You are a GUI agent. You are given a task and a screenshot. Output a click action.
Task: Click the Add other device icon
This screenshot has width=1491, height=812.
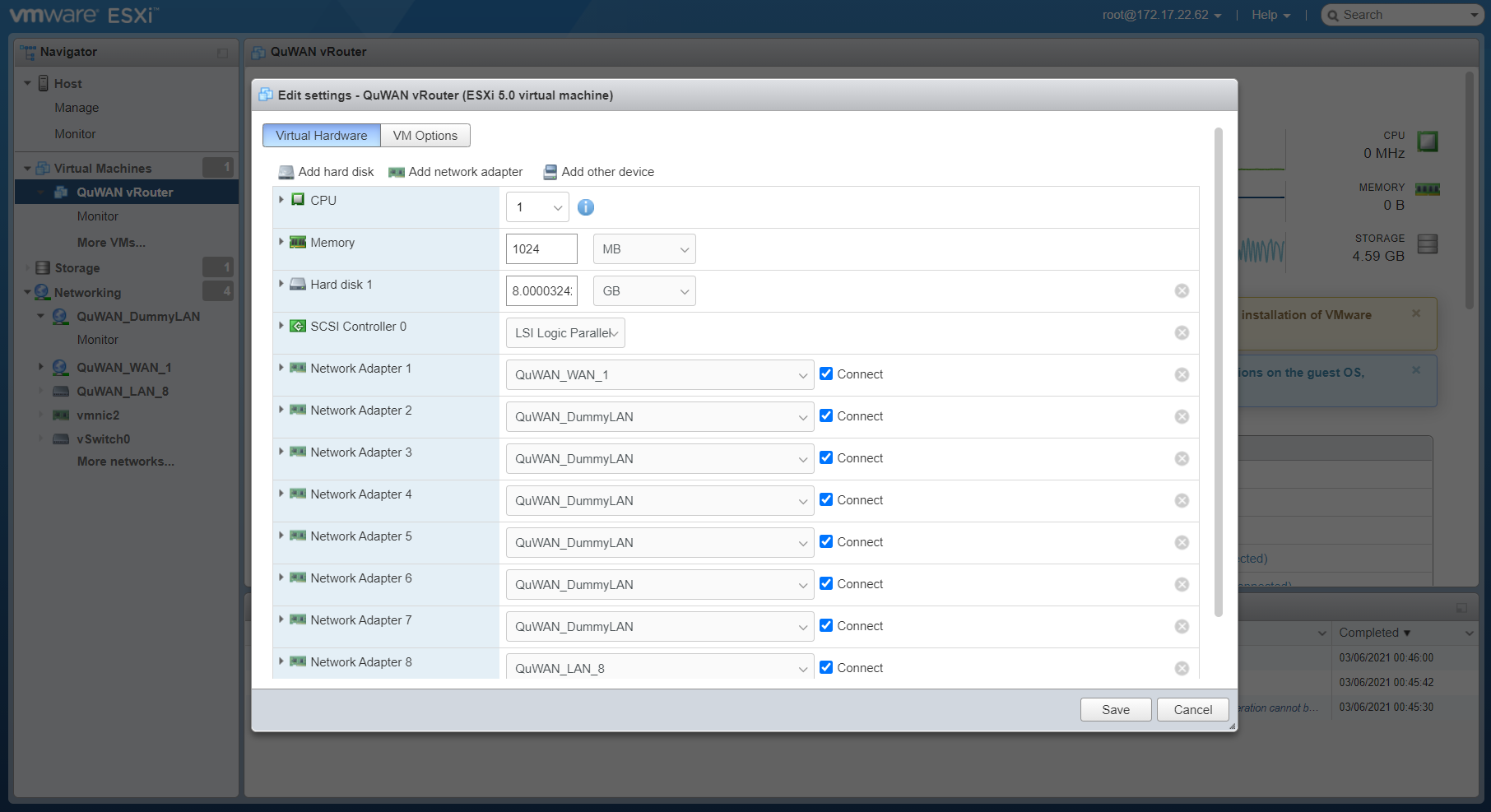(550, 172)
